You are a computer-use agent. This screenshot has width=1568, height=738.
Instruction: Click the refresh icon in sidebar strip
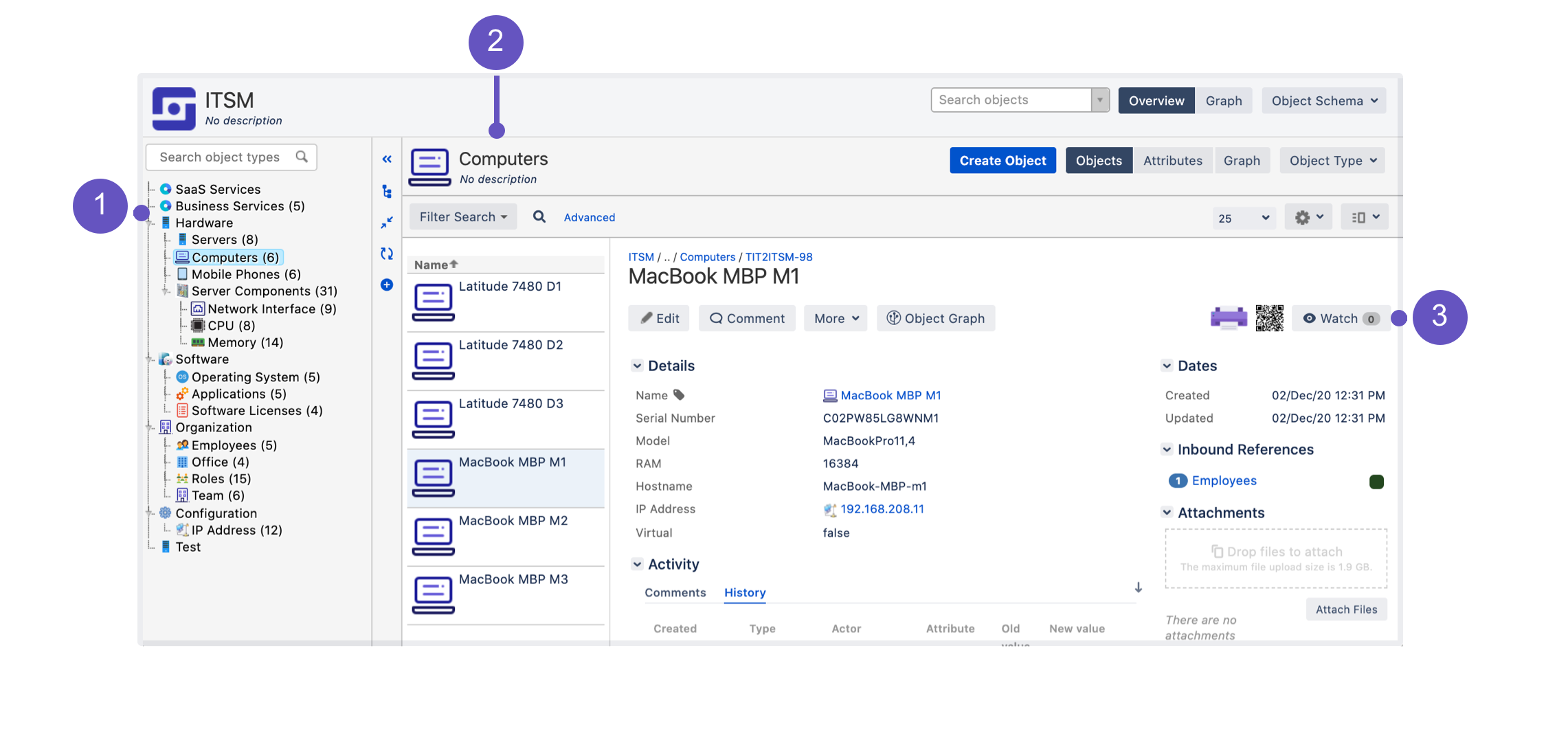tap(387, 254)
